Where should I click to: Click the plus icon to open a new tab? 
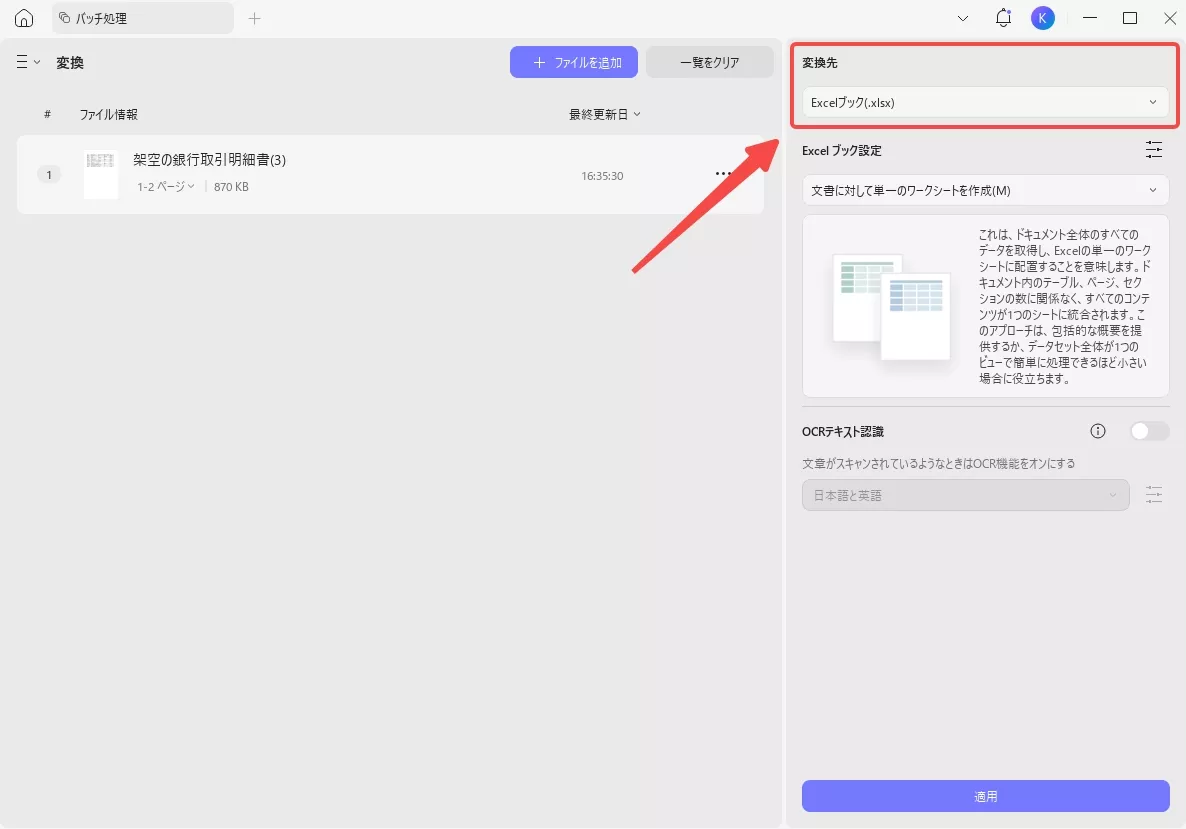pyautogui.click(x=254, y=17)
